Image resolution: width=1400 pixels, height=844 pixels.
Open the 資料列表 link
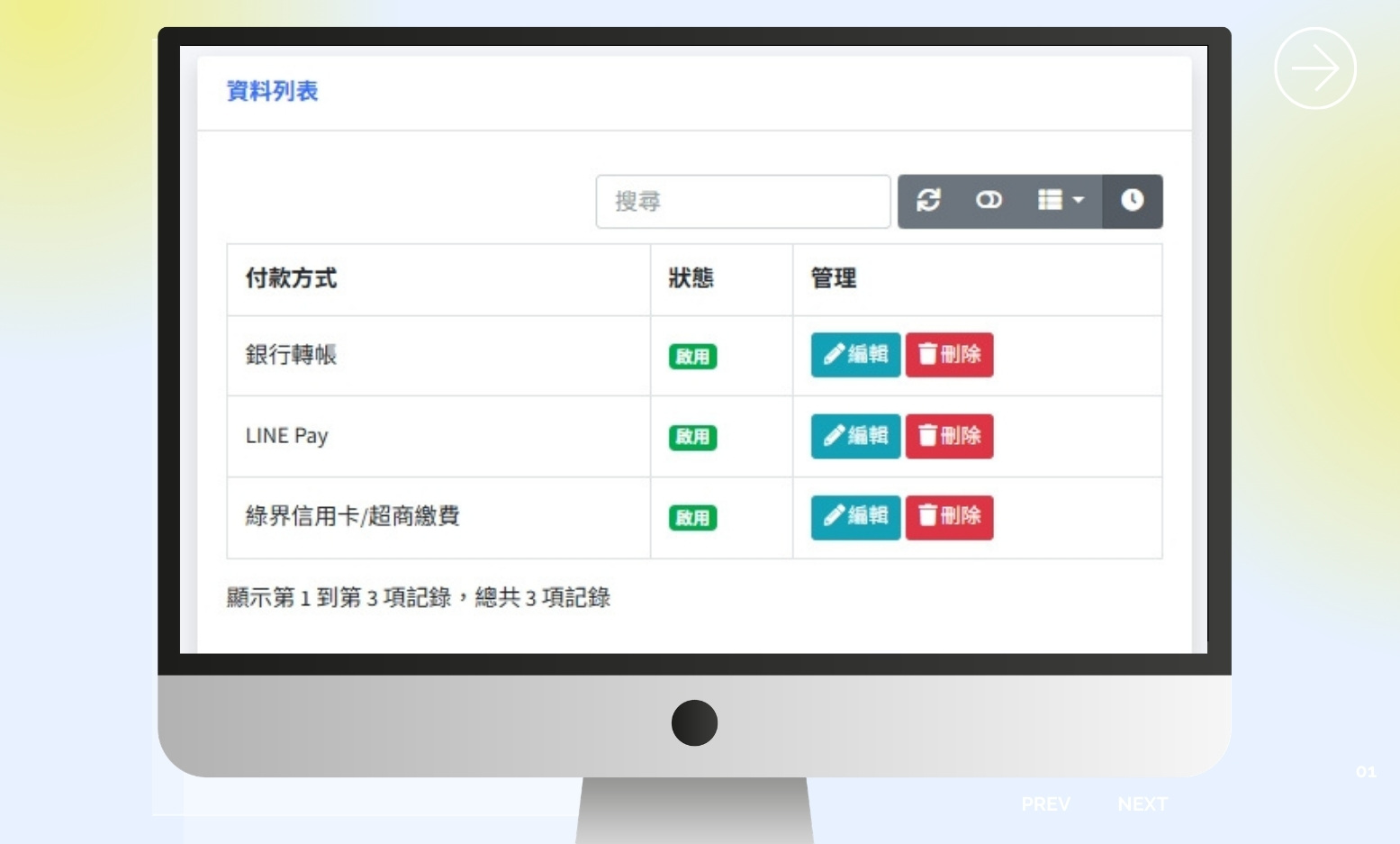[x=272, y=91]
